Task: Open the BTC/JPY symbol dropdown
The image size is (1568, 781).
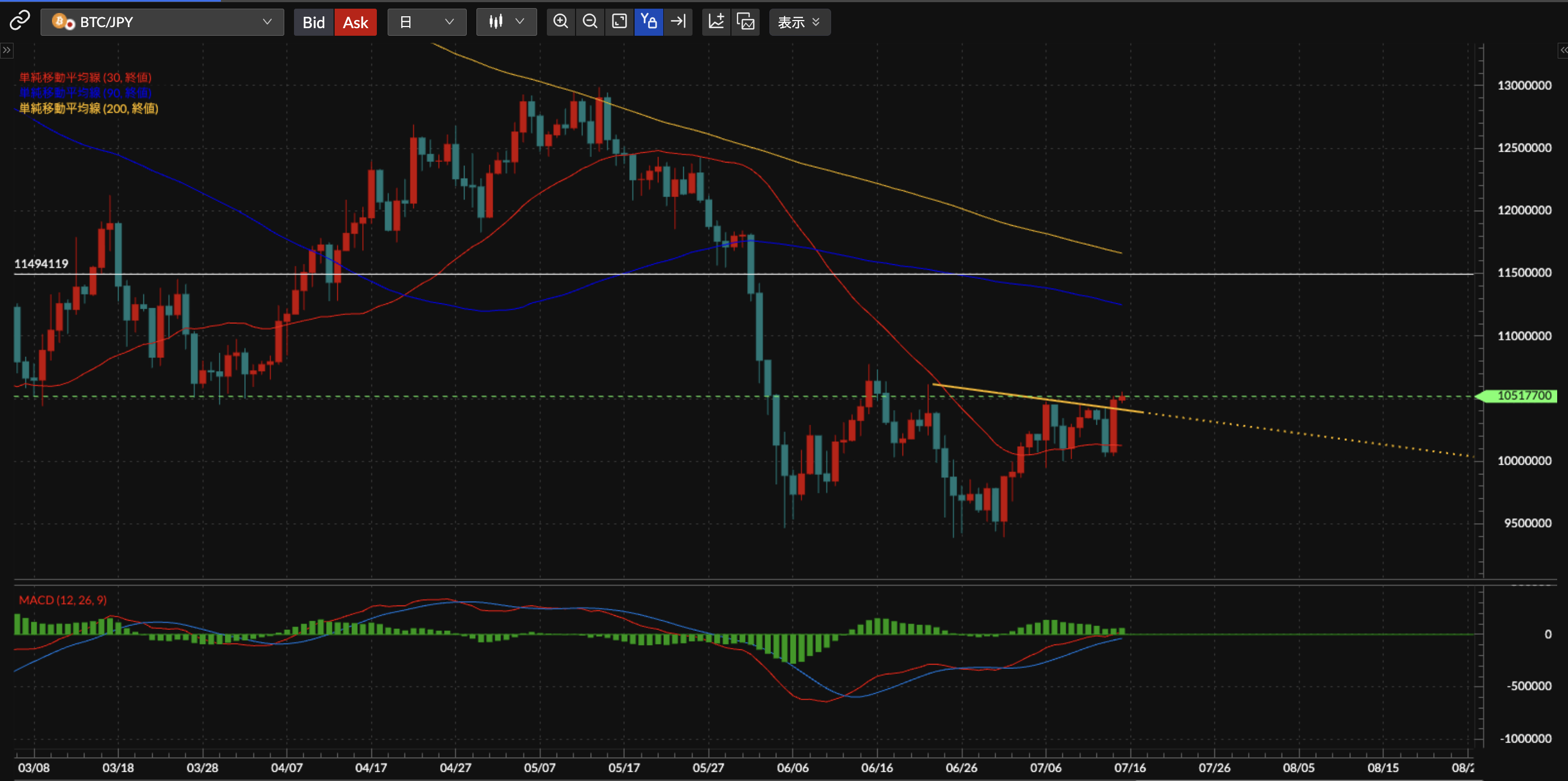Action: (x=162, y=22)
